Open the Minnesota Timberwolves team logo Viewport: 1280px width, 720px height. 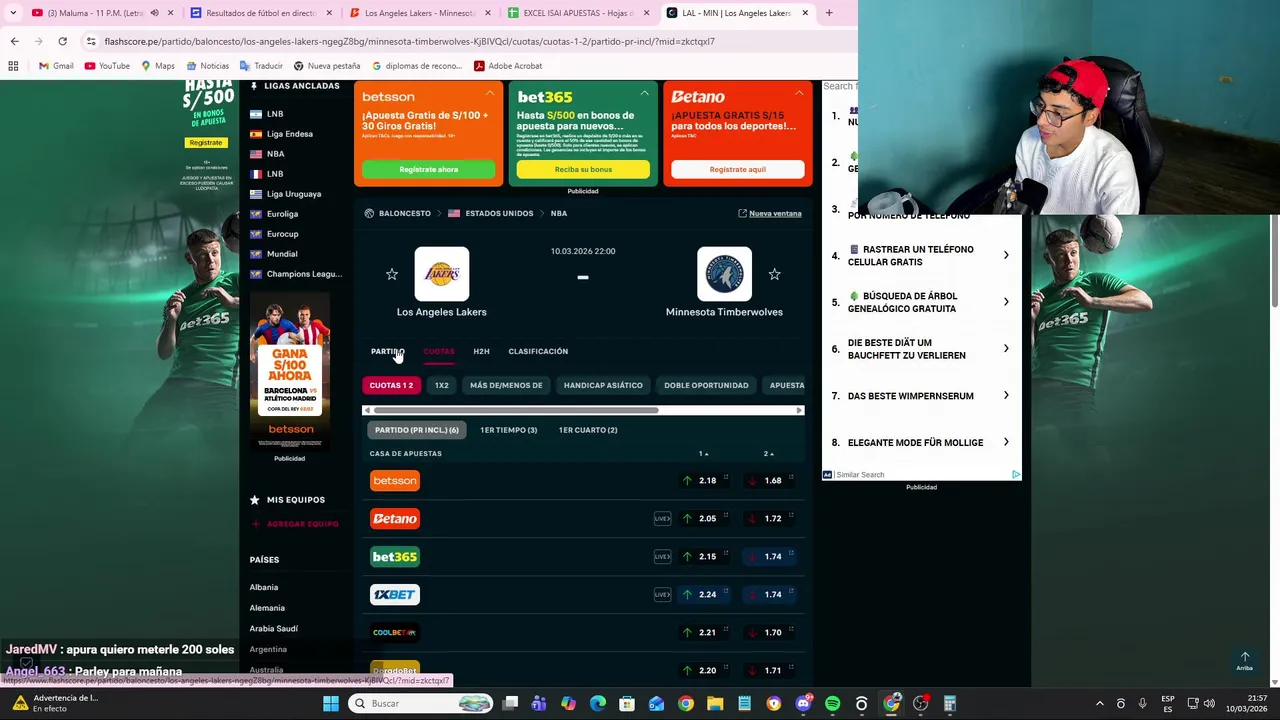(724, 274)
